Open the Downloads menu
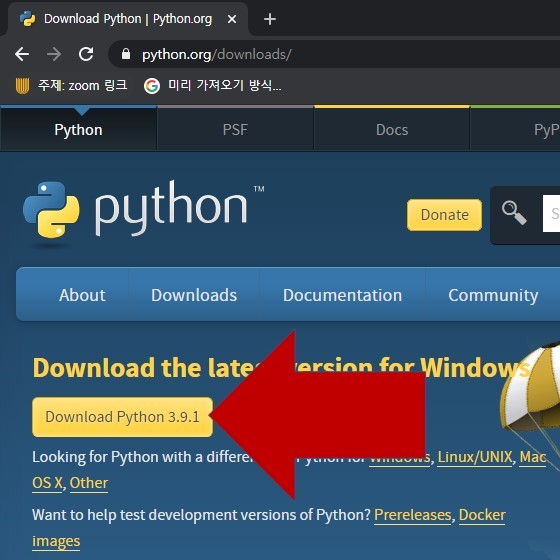This screenshot has height=560, width=560. tap(194, 295)
